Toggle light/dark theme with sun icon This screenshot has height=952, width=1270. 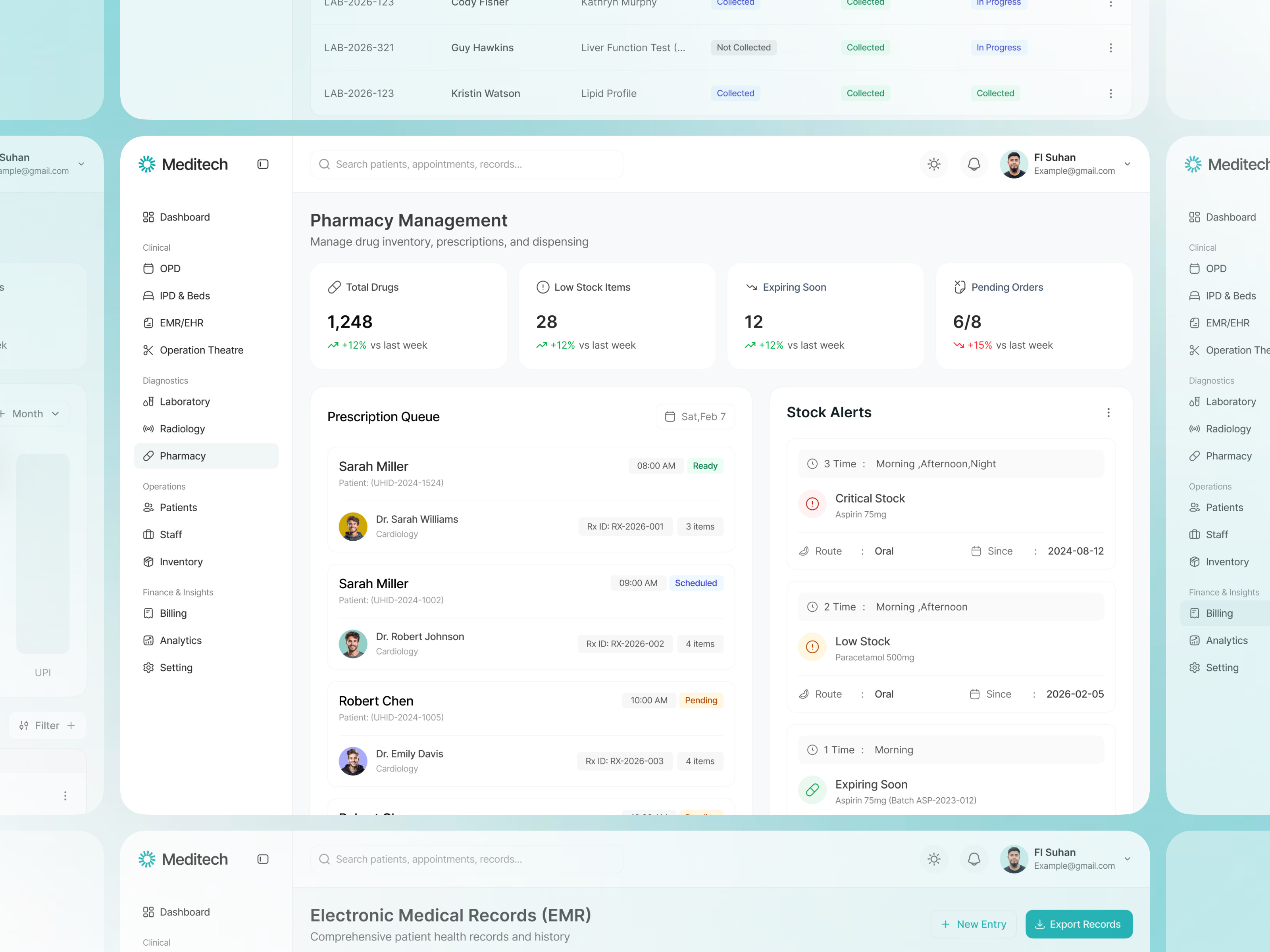pyautogui.click(x=933, y=164)
